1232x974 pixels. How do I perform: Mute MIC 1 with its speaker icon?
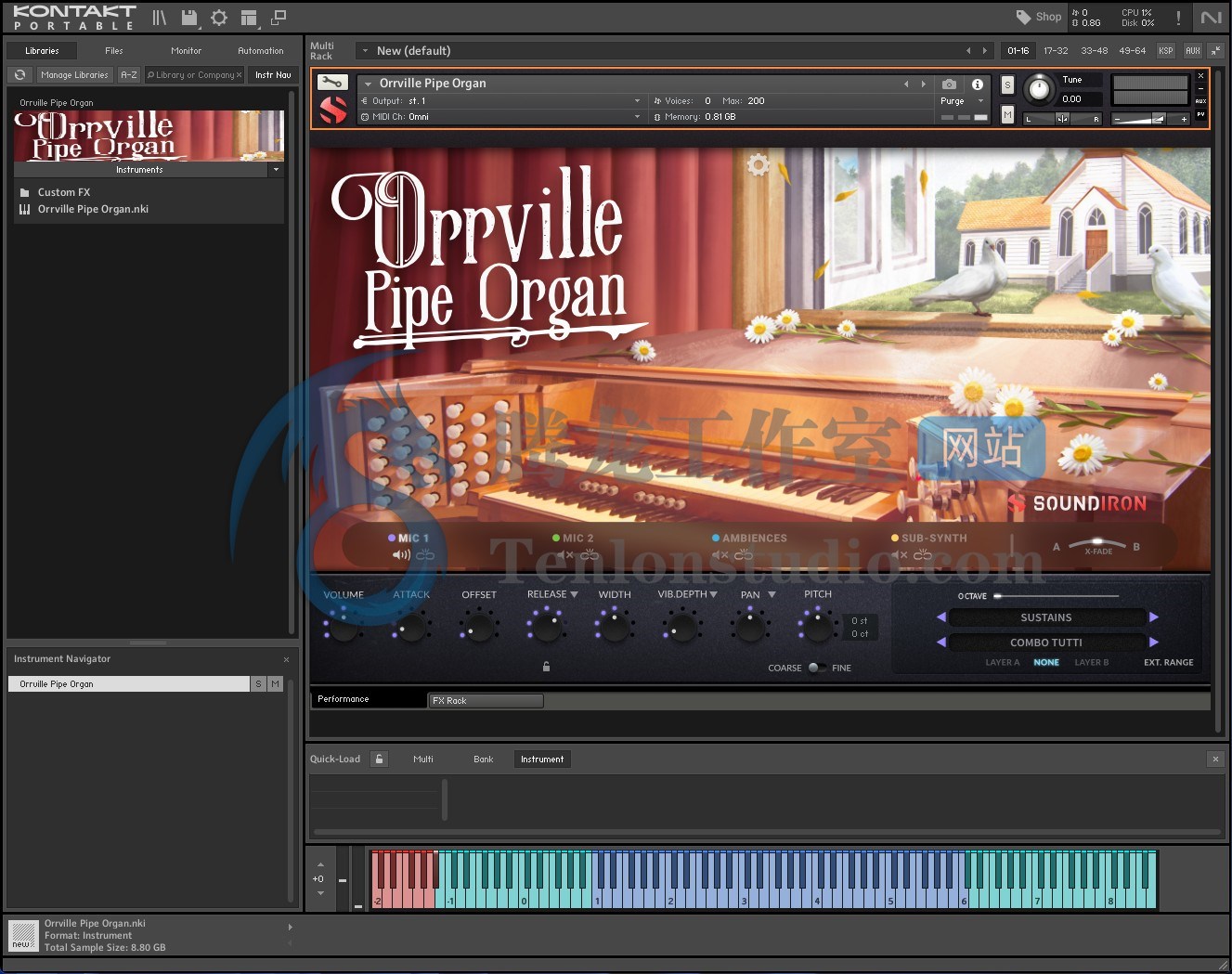[401, 555]
